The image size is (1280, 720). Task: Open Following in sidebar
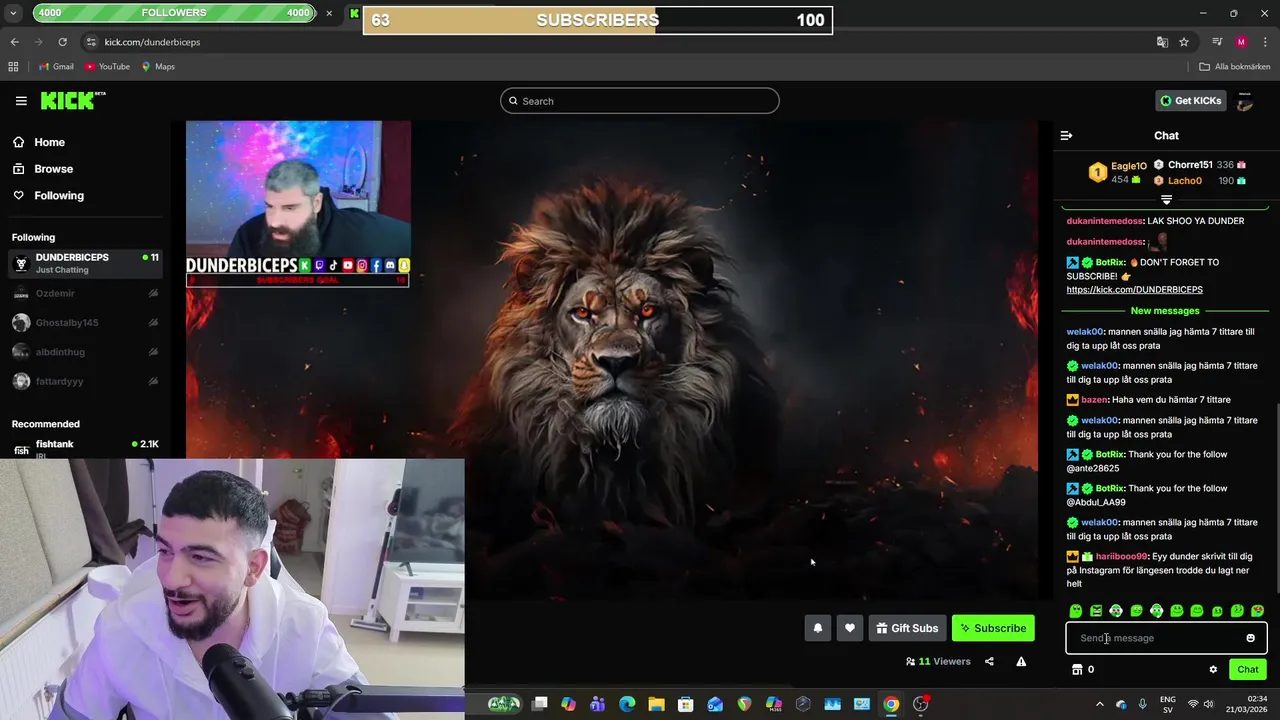tap(59, 195)
